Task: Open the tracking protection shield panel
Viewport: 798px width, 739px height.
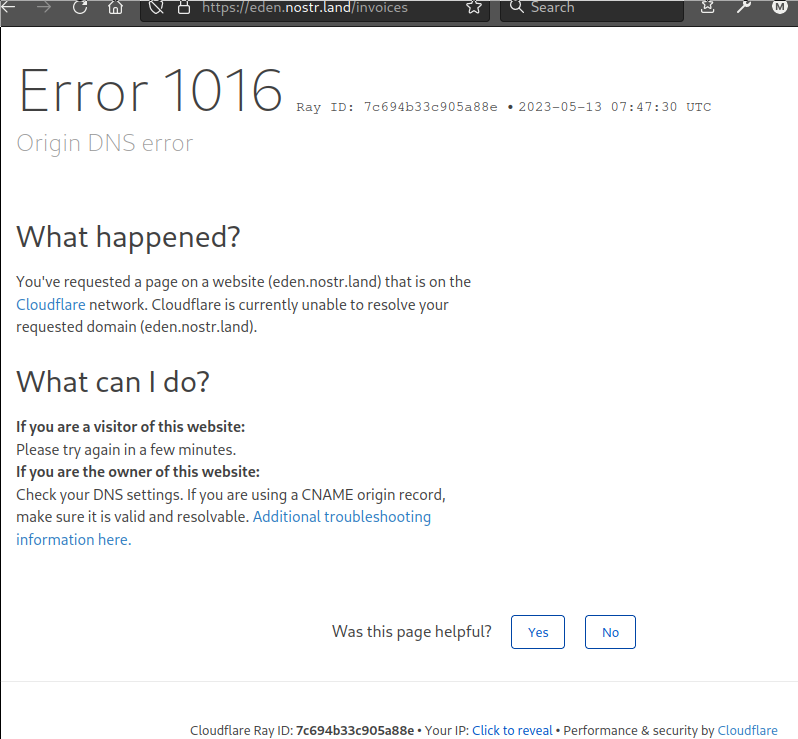Action: coord(157,7)
